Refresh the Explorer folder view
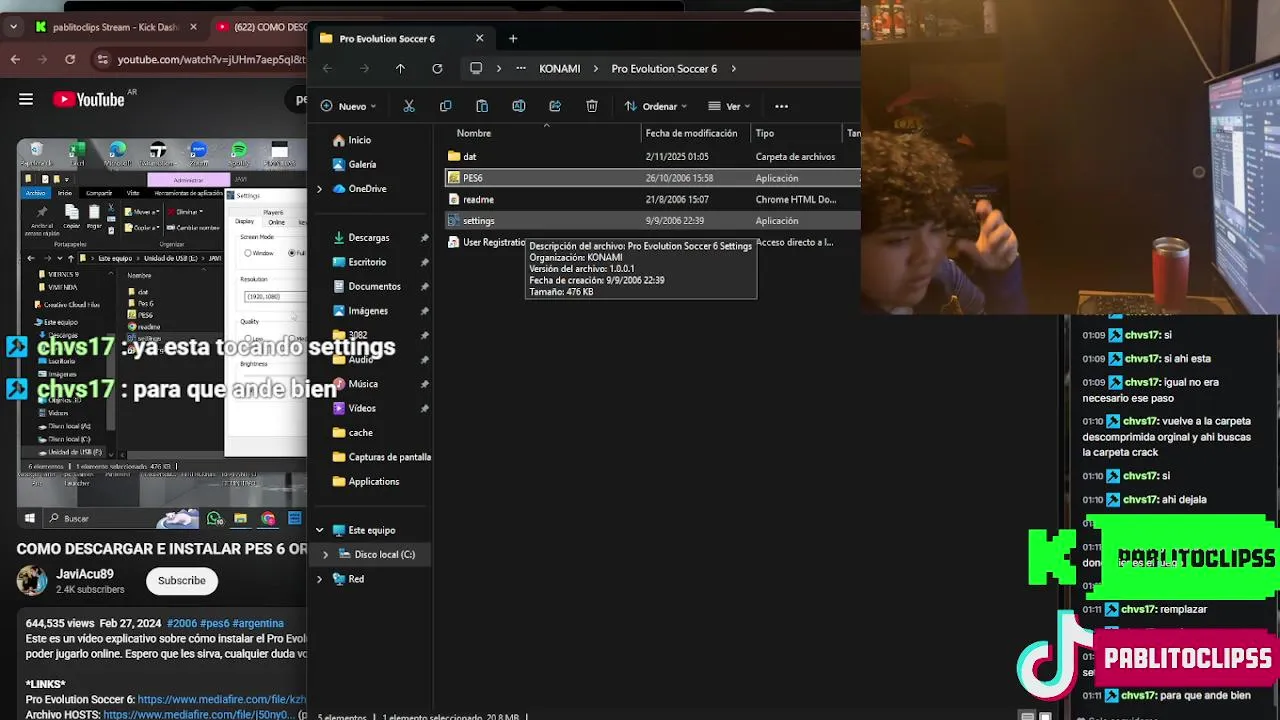Viewport: 1280px width, 720px height. 437,68
